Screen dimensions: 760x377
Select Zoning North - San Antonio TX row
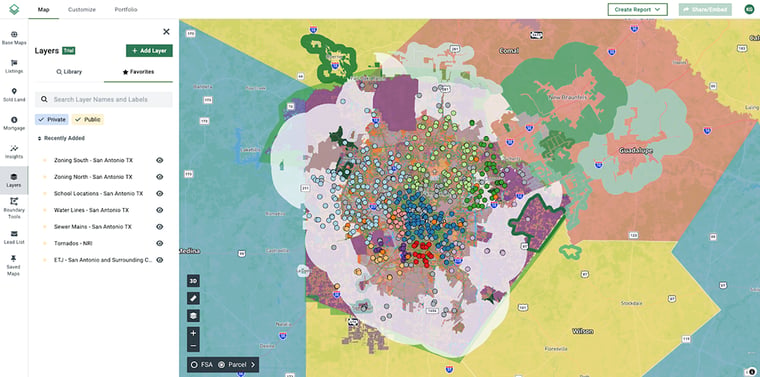pyautogui.click(x=93, y=177)
